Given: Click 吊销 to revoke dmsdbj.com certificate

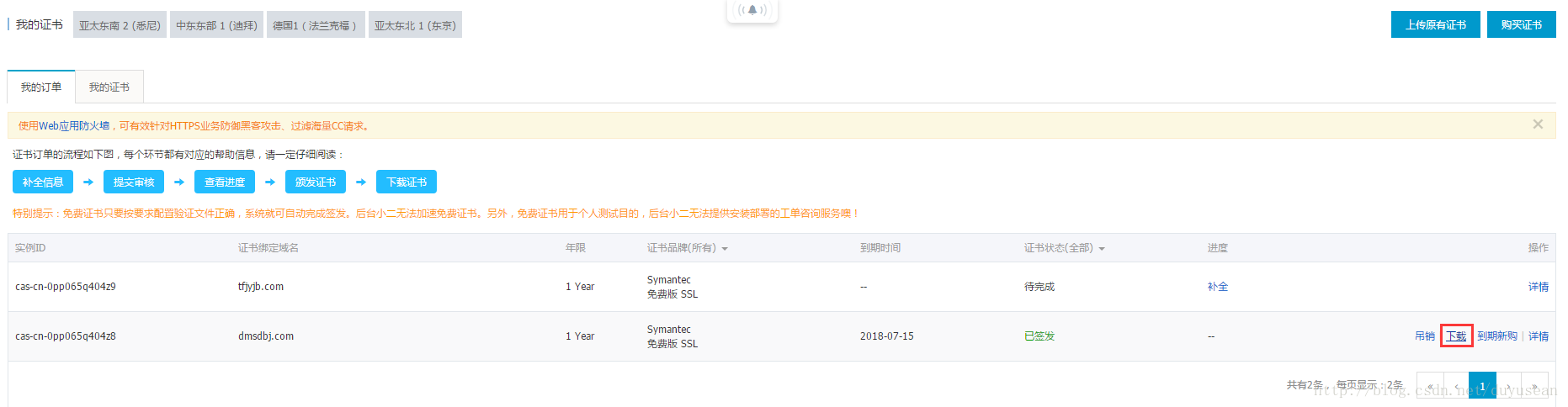Looking at the screenshot, I should (1424, 336).
